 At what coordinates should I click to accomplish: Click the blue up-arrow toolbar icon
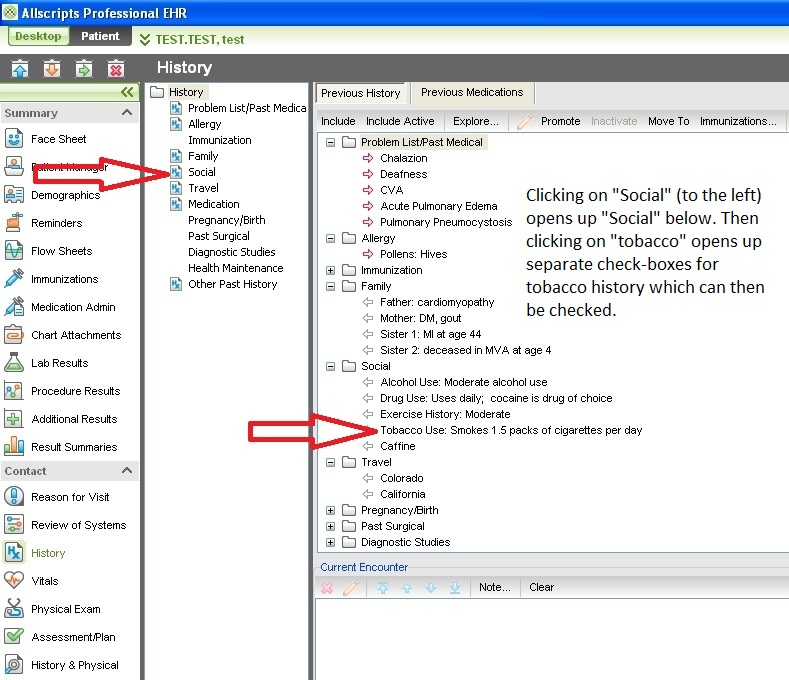point(20,68)
